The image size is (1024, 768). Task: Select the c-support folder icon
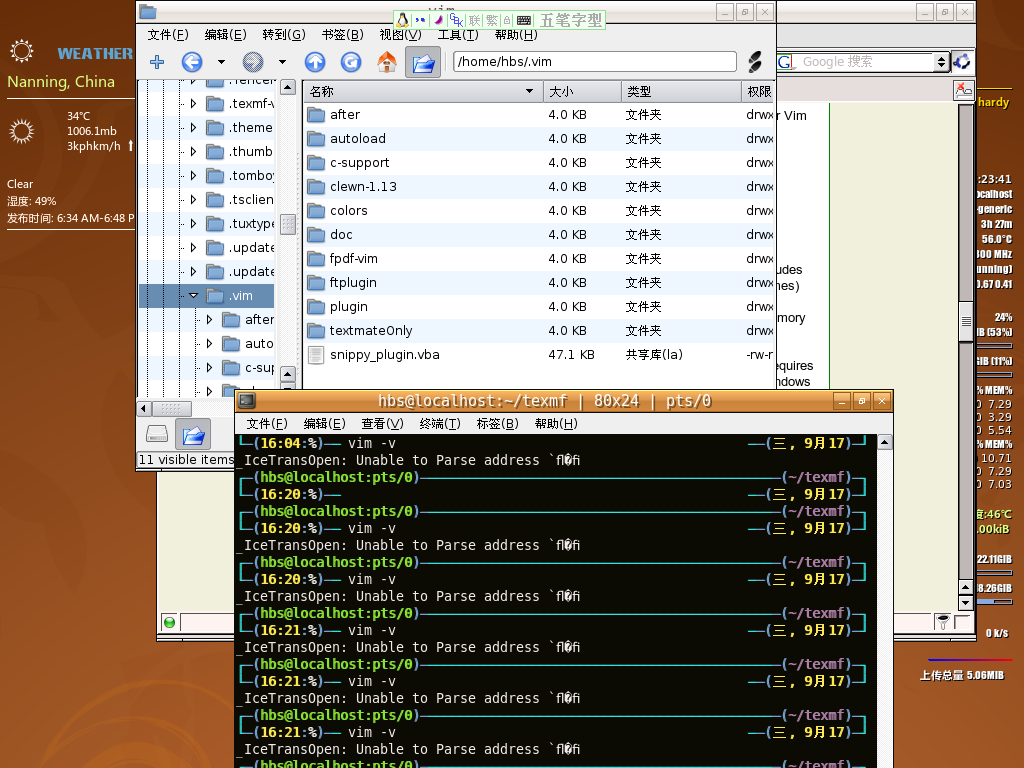(x=316, y=163)
